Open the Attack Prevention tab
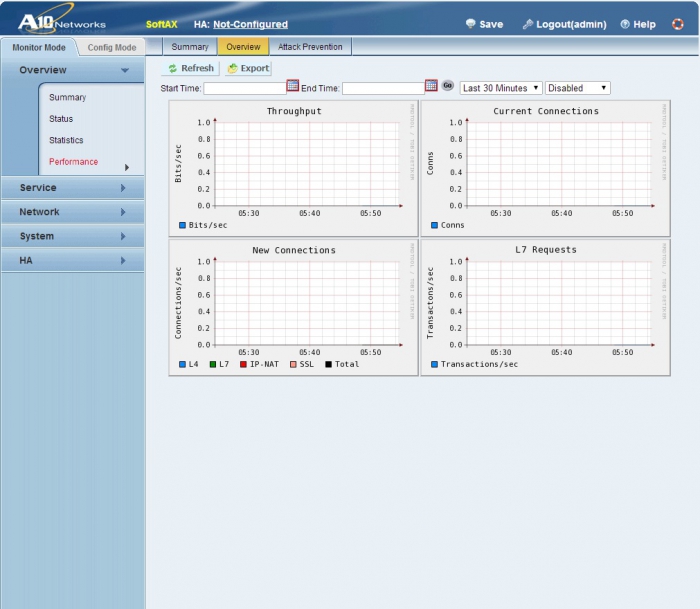Viewport: 700px width, 609px height. point(310,47)
